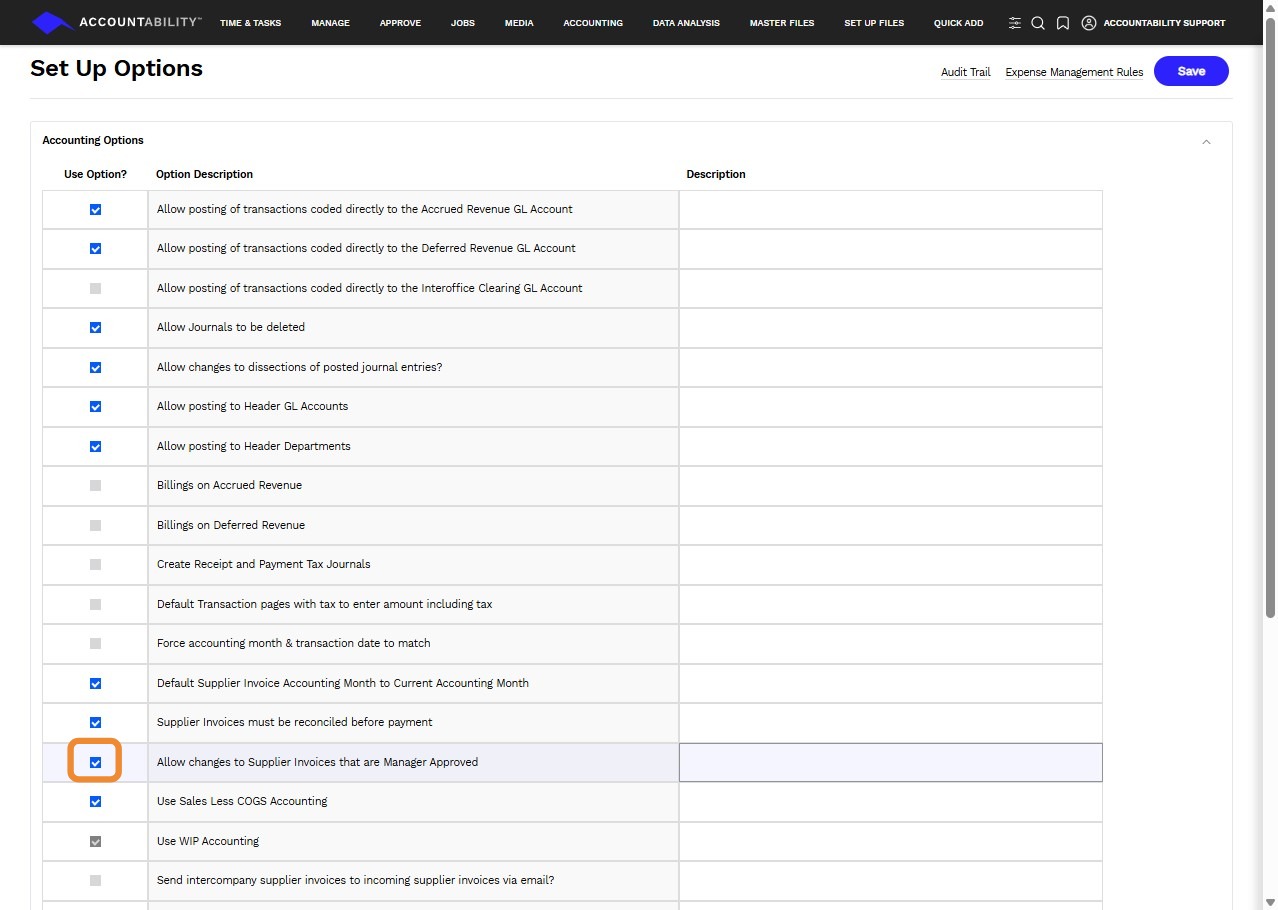Open the Time & Tasks menu
This screenshot has height=910, width=1278.
point(250,23)
